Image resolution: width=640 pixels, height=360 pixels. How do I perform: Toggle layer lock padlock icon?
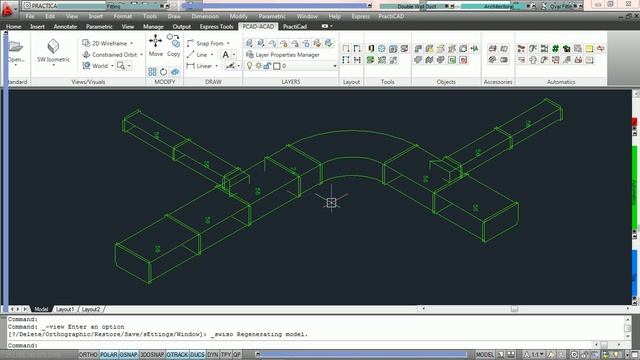click(267, 66)
